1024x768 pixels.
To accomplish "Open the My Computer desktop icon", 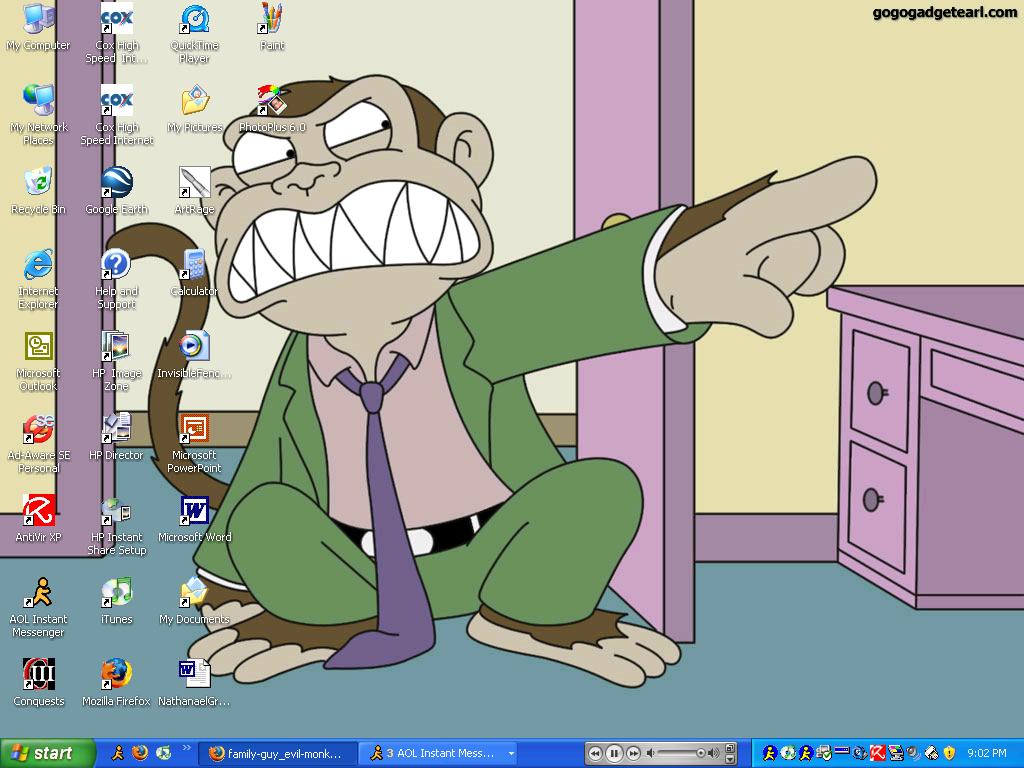I will (x=38, y=29).
